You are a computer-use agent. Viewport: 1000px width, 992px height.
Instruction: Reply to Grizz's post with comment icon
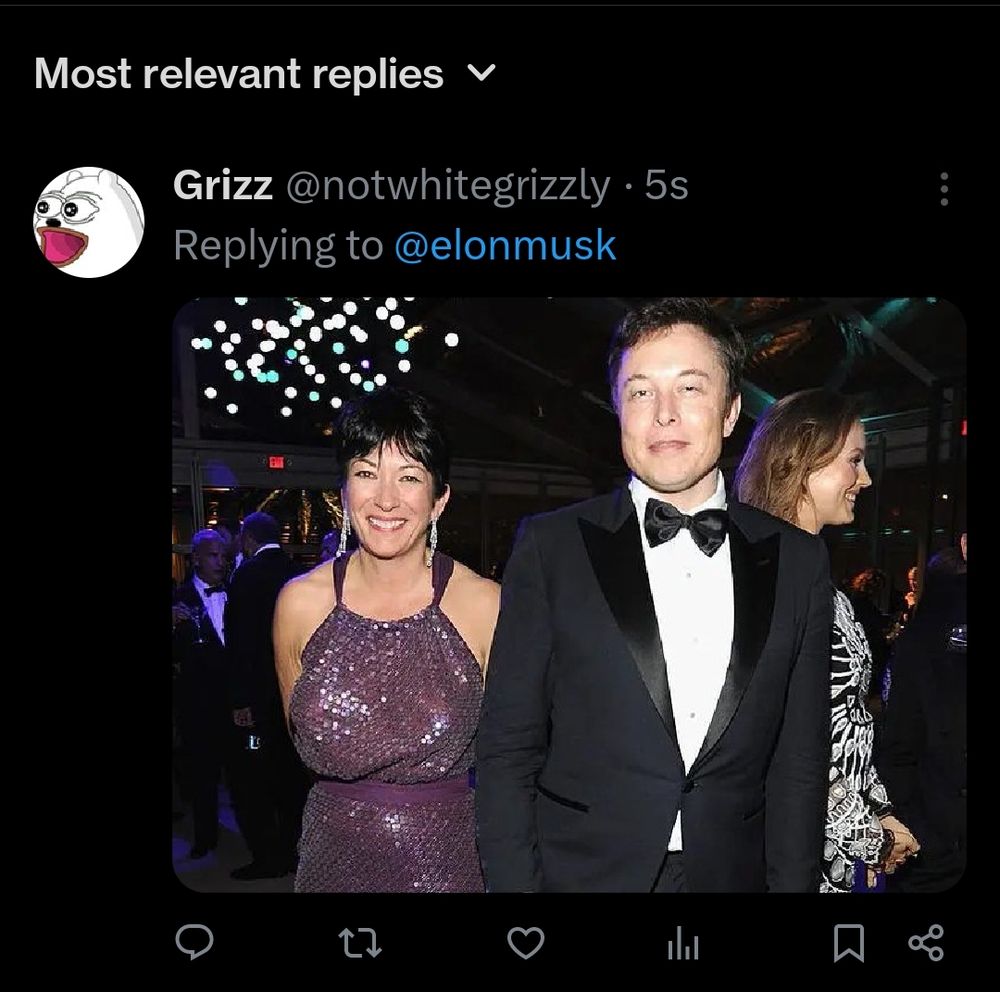click(194, 941)
